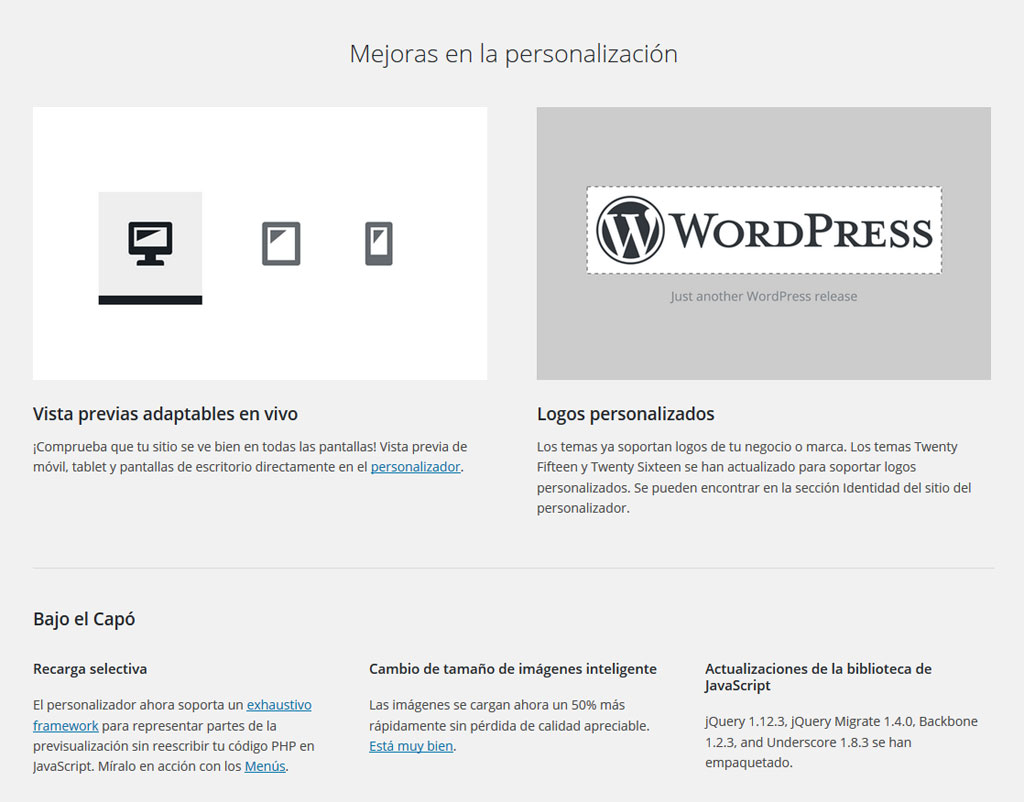This screenshot has height=802, width=1024.
Task: Follow the Menús link
Action: click(x=265, y=767)
